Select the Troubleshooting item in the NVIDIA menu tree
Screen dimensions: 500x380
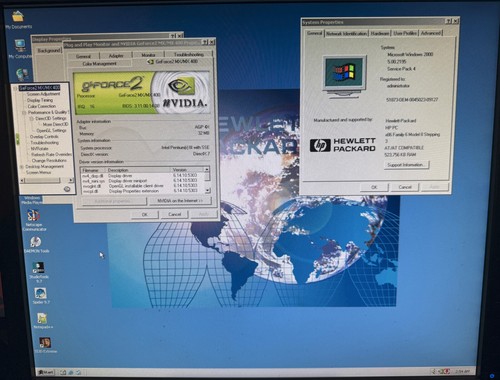point(45,142)
